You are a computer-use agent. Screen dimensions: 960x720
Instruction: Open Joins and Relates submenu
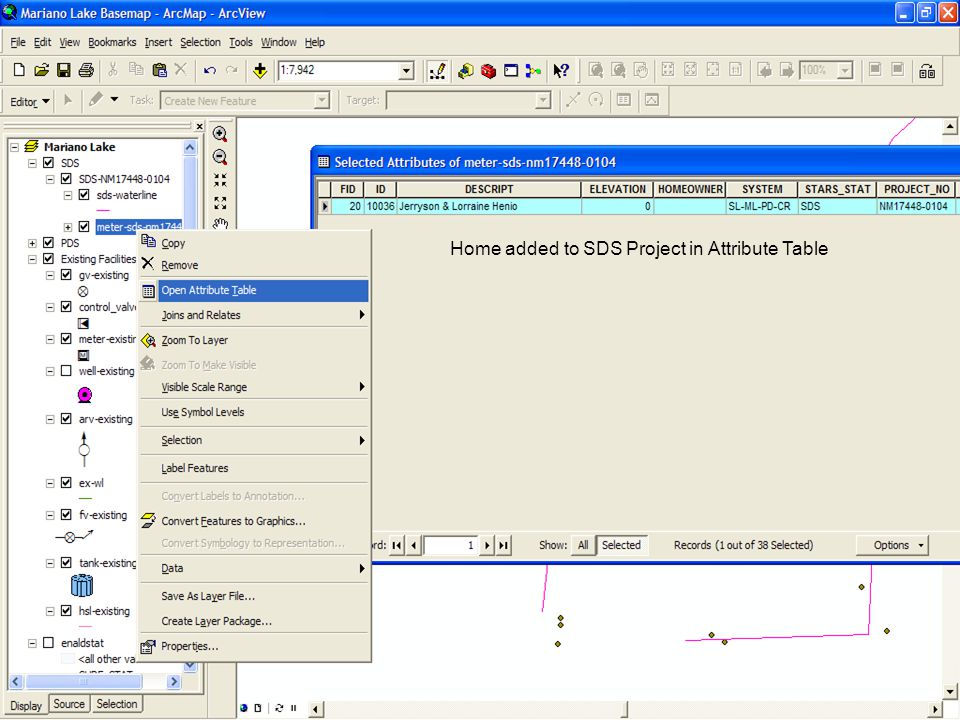[254, 315]
